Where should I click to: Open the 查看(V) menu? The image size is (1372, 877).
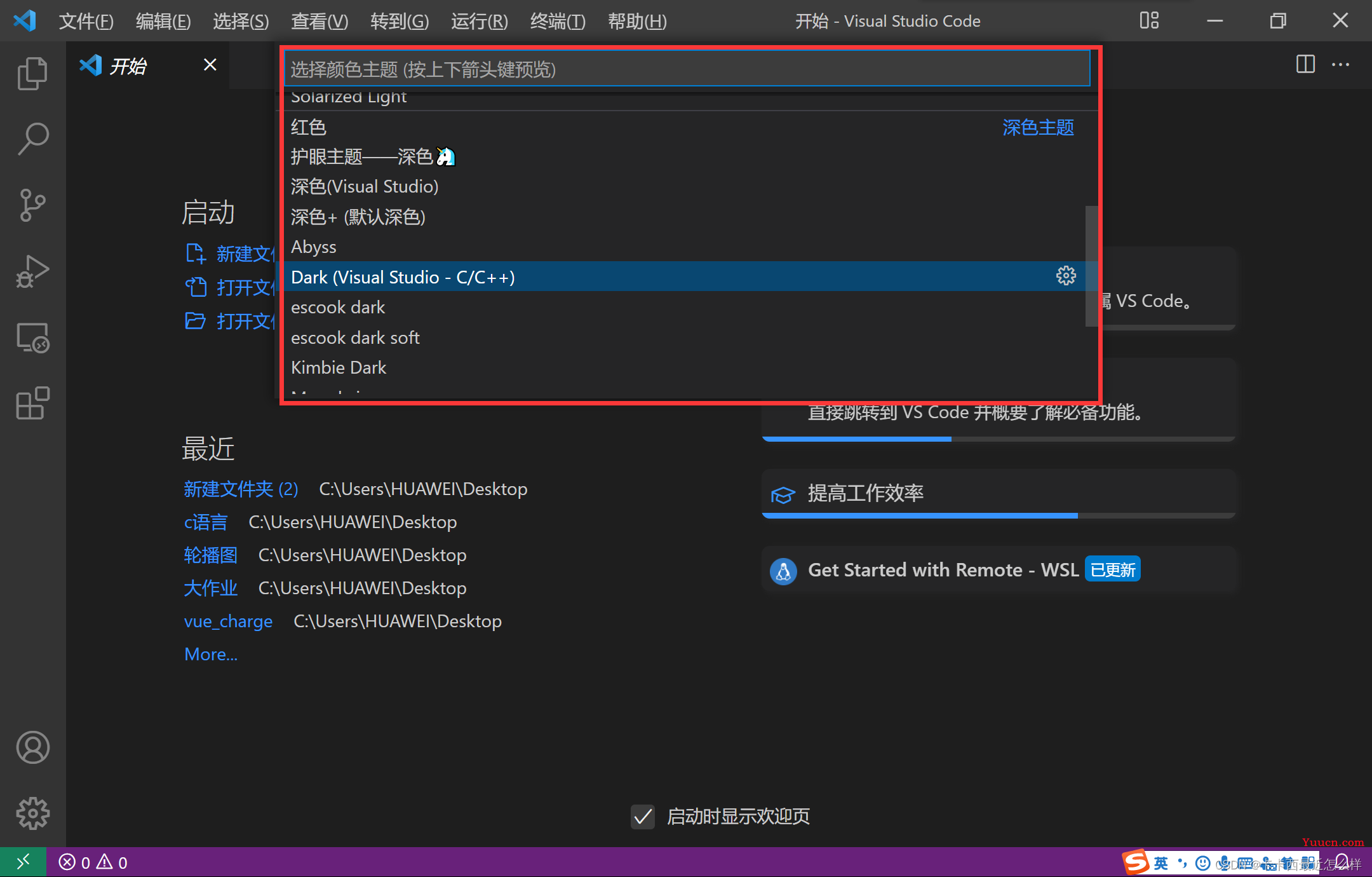pos(319,21)
